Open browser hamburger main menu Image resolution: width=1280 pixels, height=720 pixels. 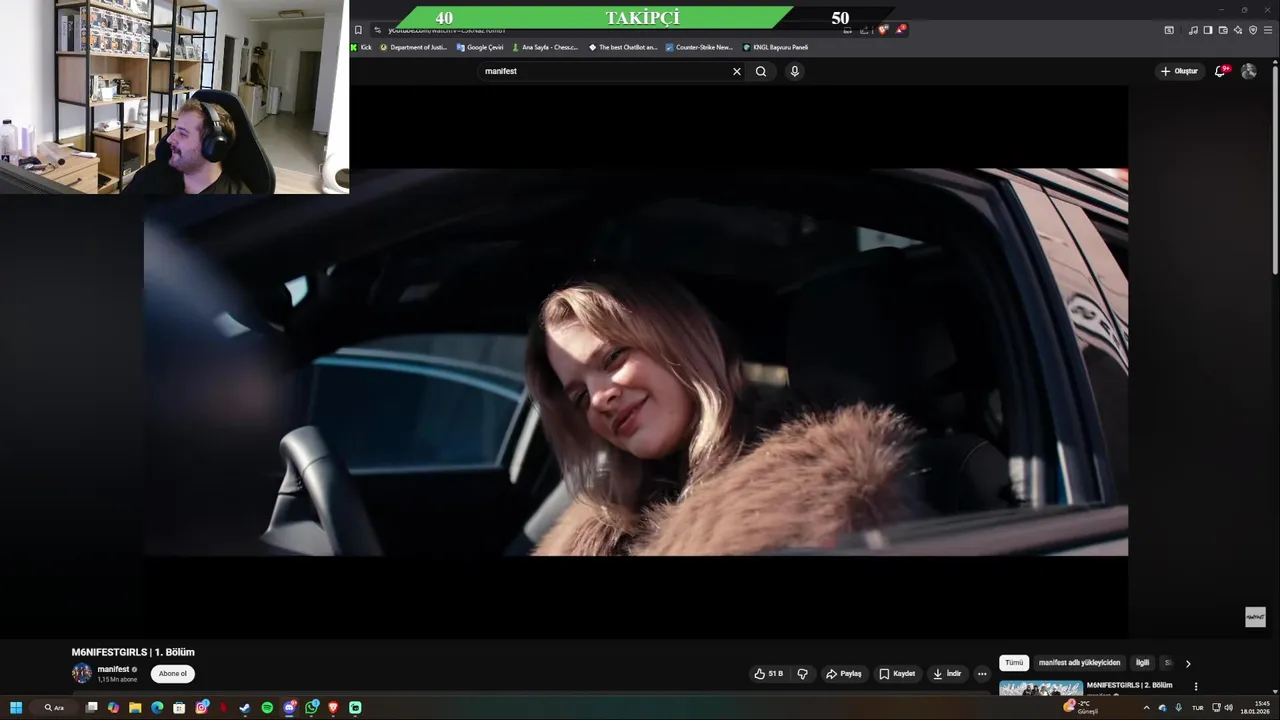point(1268,30)
